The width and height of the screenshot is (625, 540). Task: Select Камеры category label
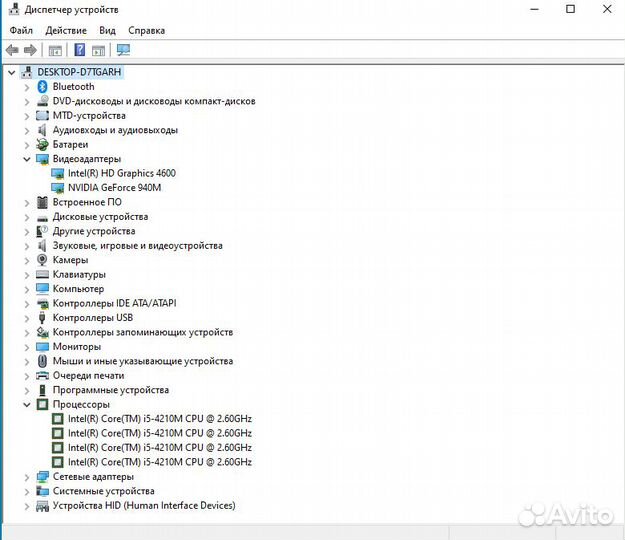click(x=71, y=260)
